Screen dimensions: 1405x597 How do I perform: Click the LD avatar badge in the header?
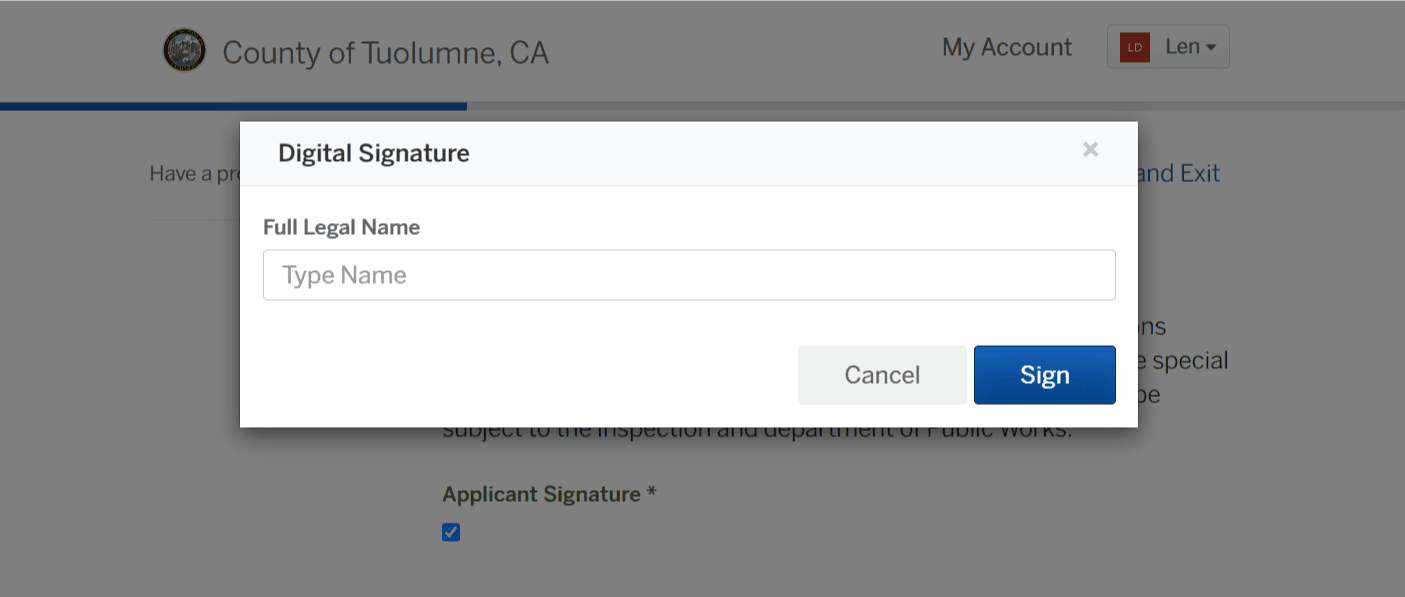[x=1134, y=46]
